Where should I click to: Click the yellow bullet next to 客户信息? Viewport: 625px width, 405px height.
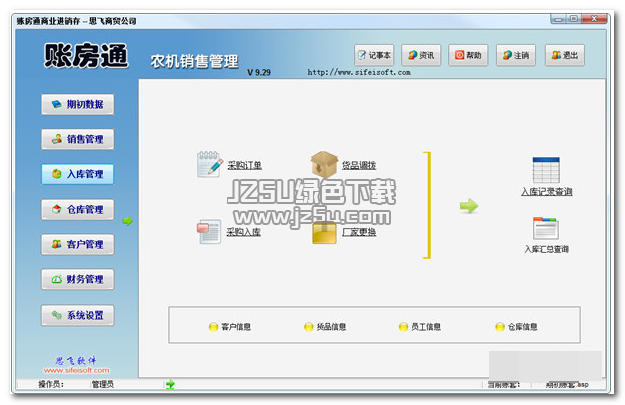213,327
